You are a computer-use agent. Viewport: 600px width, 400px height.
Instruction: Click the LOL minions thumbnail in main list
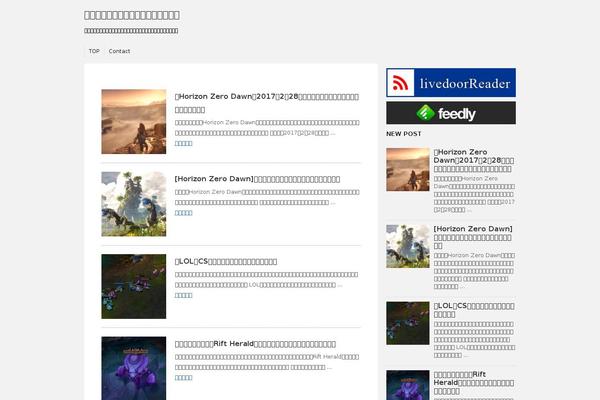click(134, 286)
